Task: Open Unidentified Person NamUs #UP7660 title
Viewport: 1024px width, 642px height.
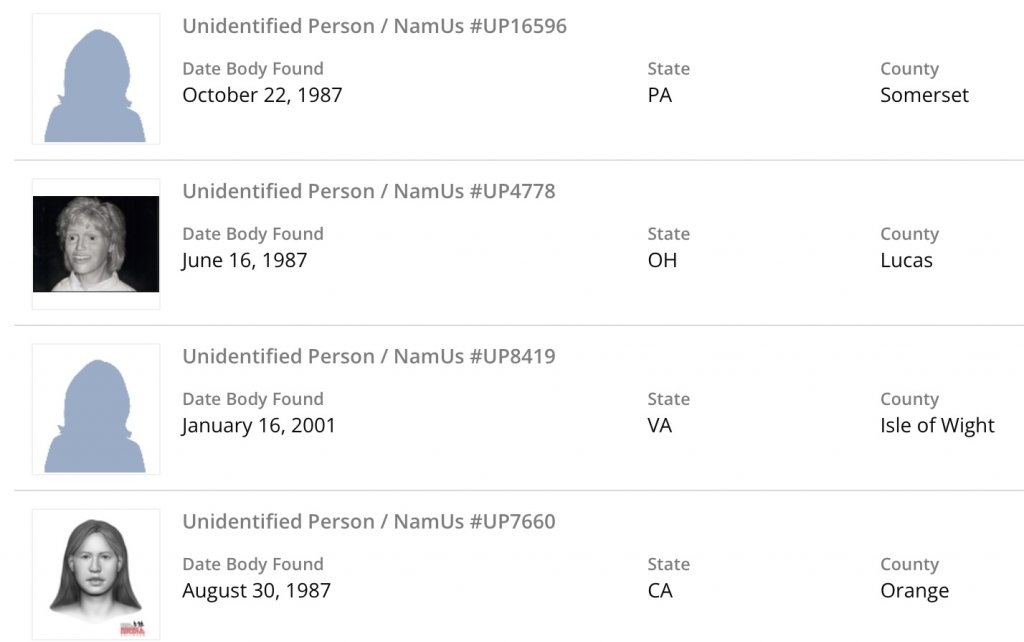Action: click(368, 521)
